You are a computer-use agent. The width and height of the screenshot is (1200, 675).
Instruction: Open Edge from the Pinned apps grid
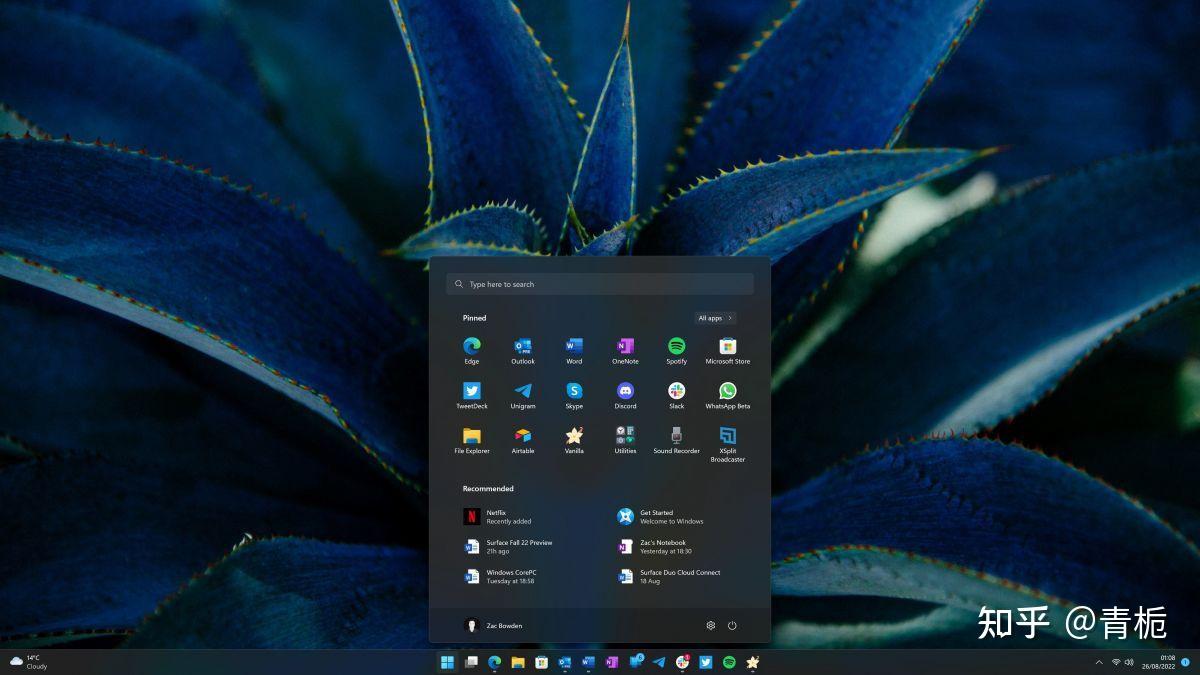coord(472,350)
